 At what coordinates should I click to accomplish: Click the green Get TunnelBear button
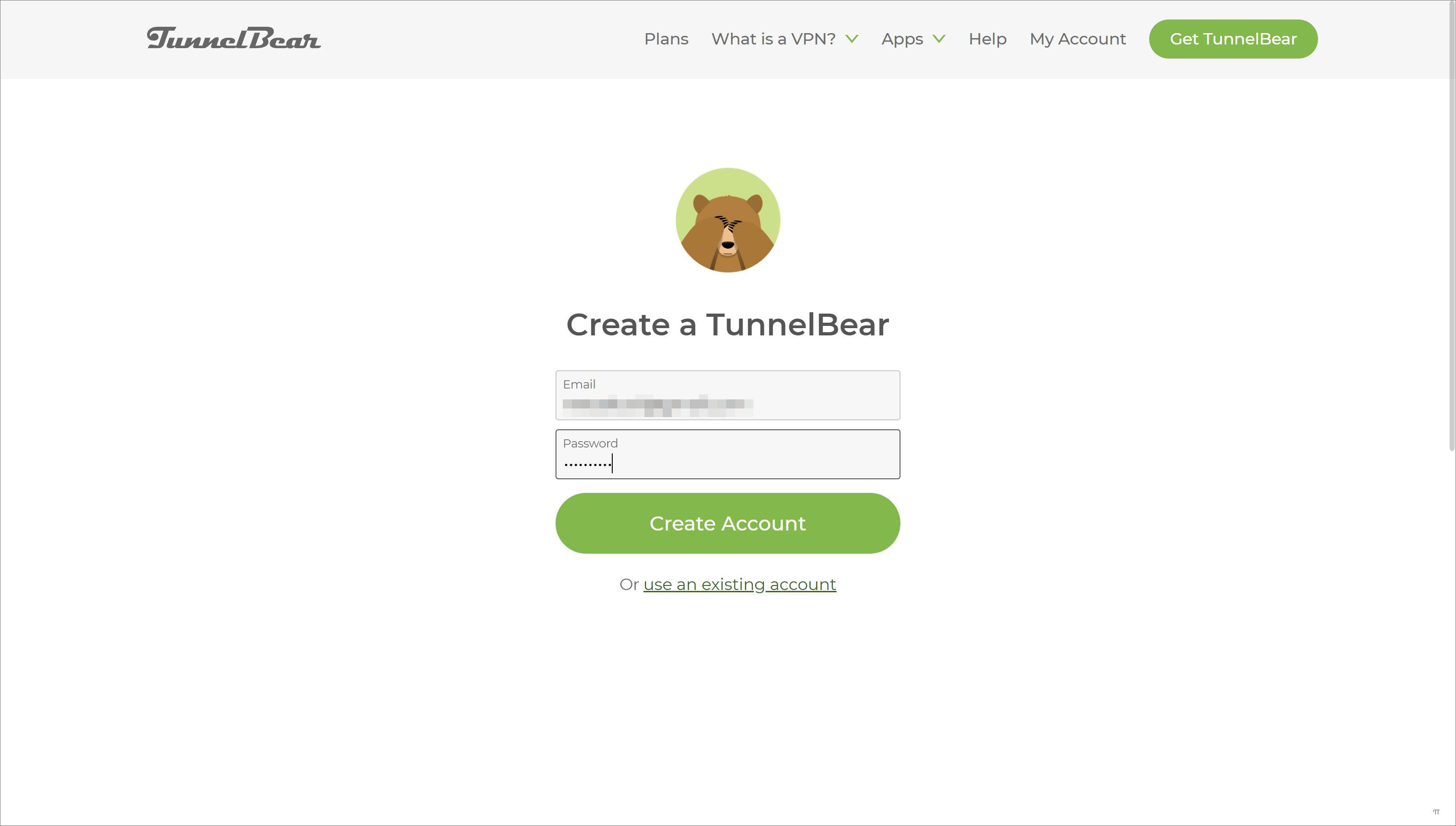click(x=1233, y=39)
